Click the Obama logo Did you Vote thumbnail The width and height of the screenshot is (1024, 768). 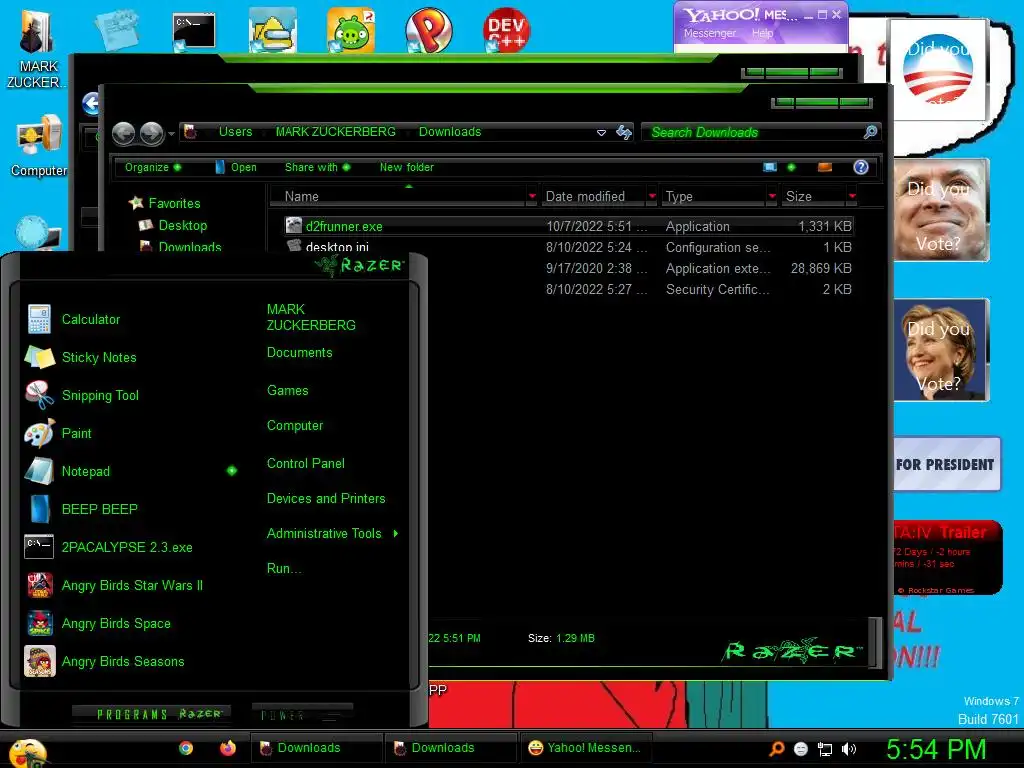click(x=938, y=69)
